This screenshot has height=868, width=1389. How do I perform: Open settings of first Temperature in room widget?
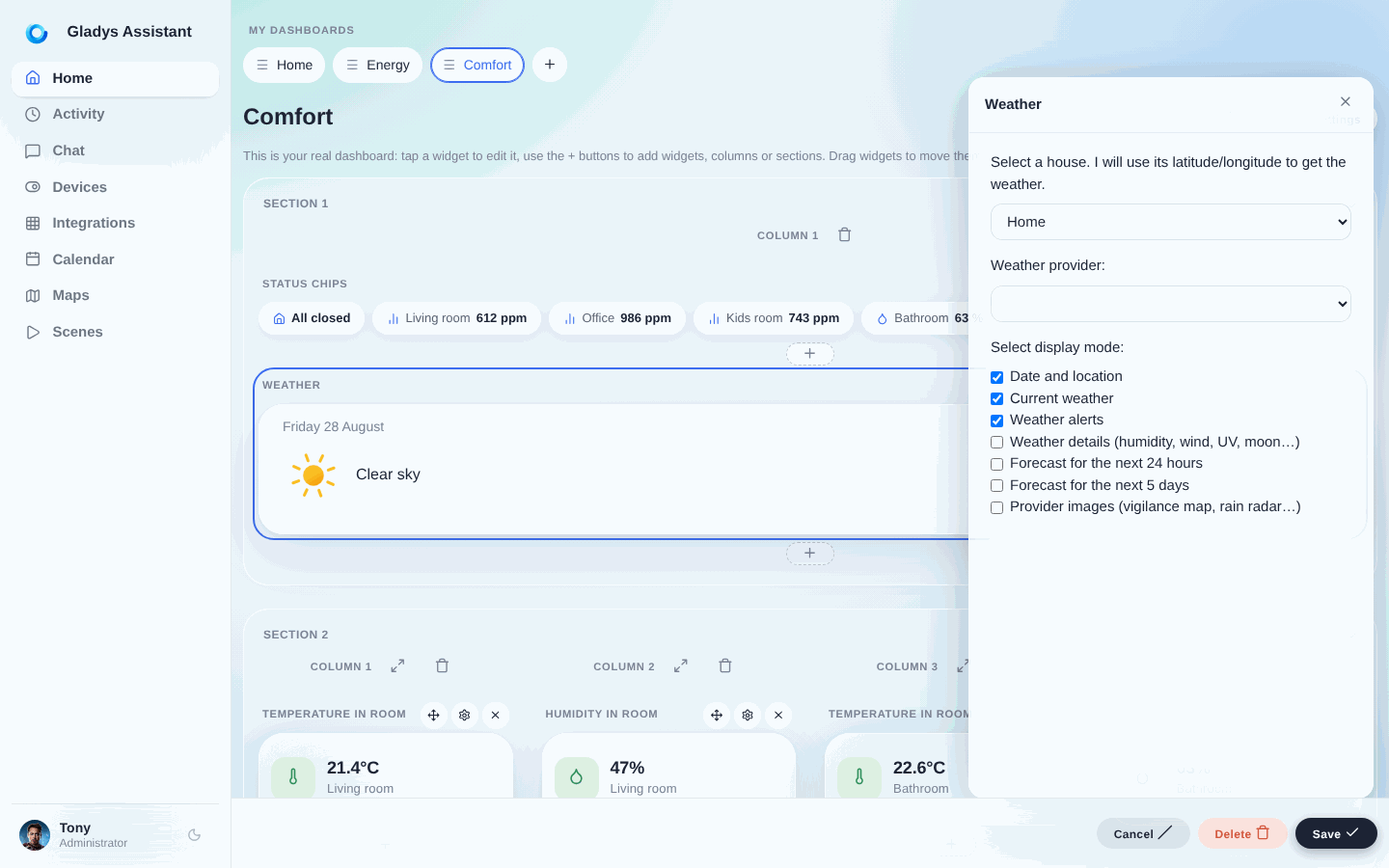click(465, 715)
